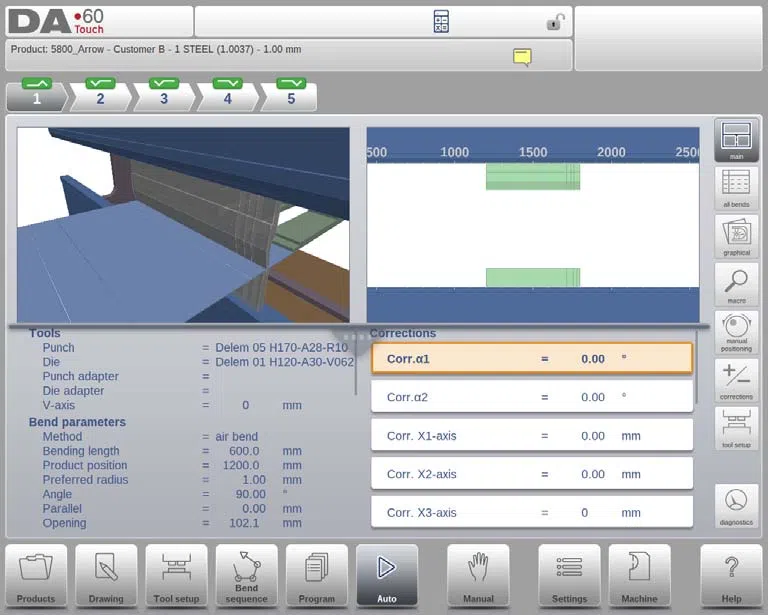Open the macro magnifier view
The height and width of the screenshot is (615, 768).
click(x=736, y=284)
